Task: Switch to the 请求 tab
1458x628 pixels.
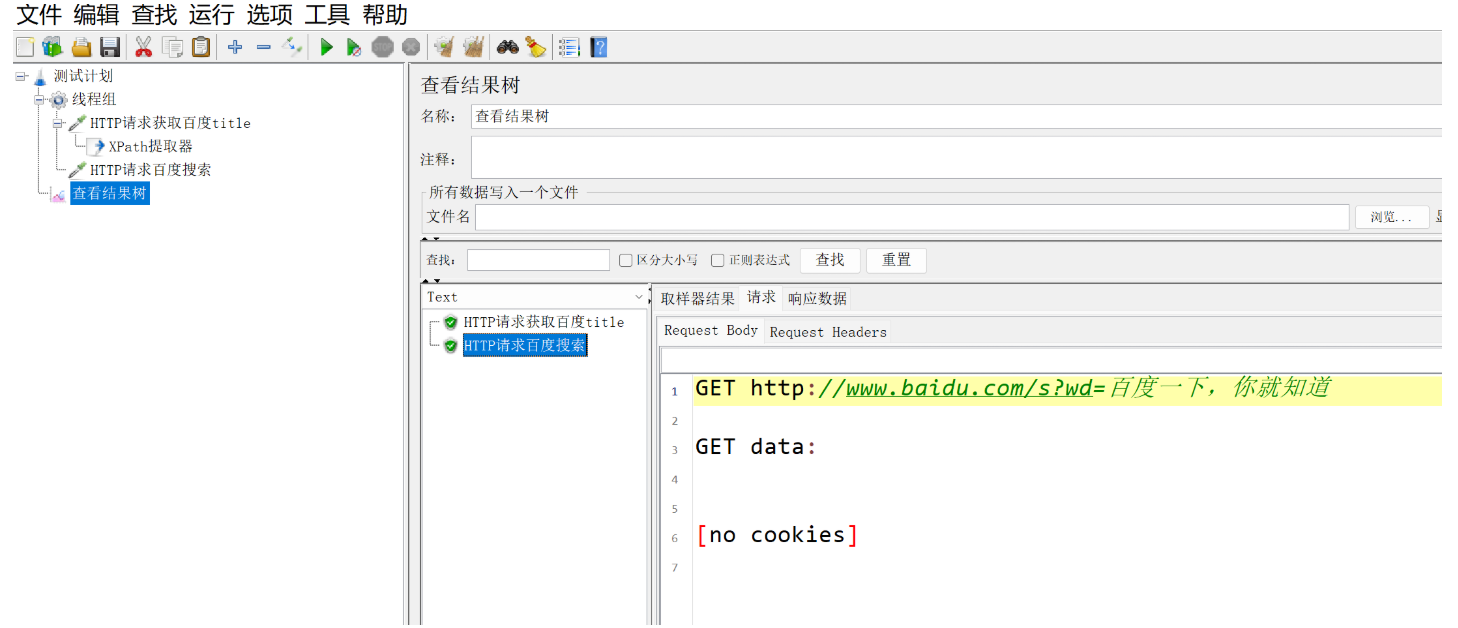Action: tap(761, 297)
